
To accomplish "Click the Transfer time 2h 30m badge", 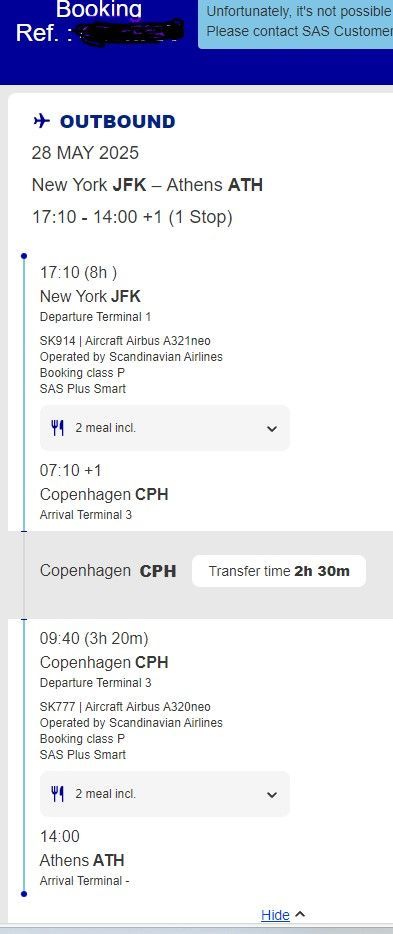I will 279,571.
